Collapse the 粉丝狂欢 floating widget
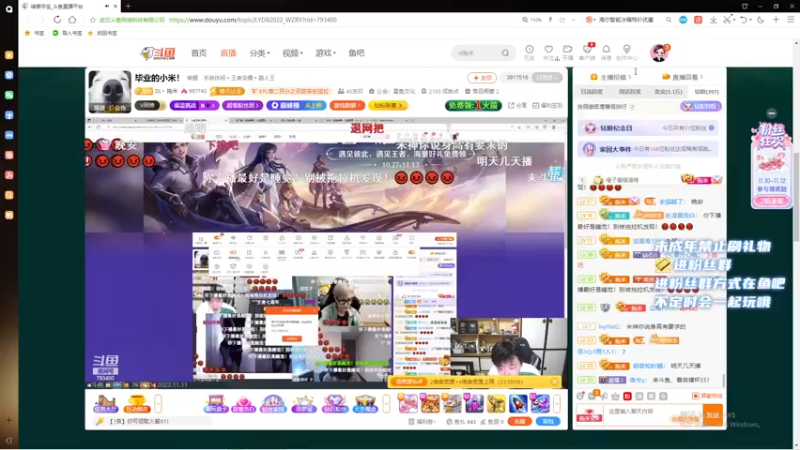Image resolution: width=800 pixels, height=450 pixels. 771,113
